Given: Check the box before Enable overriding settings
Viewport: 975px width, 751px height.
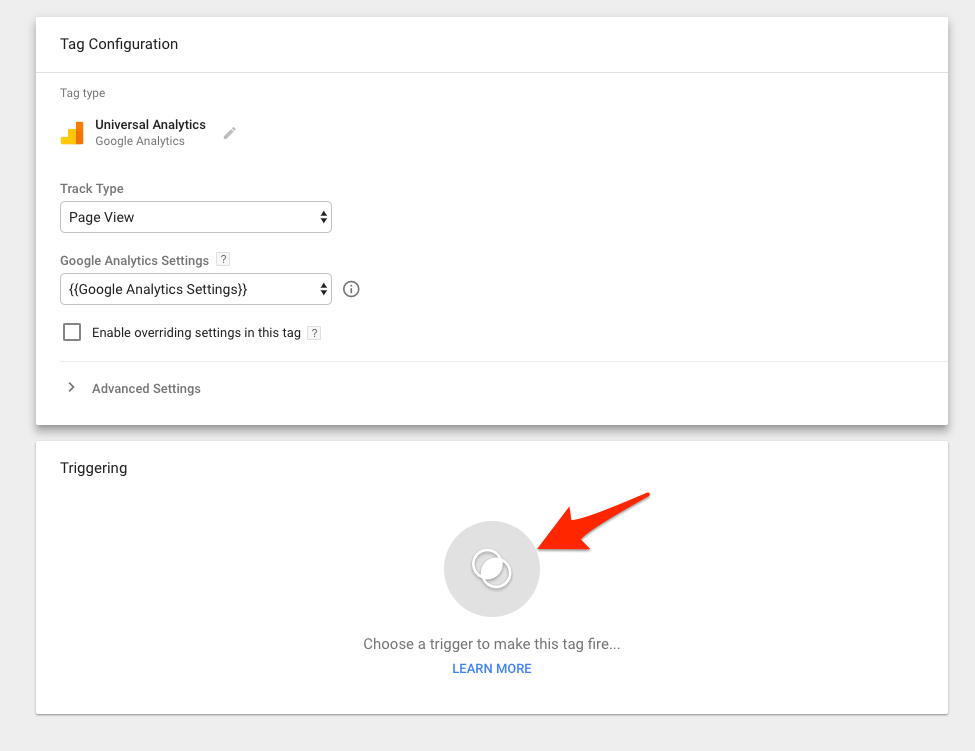Looking at the screenshot, I should click(x=71, y=331).
